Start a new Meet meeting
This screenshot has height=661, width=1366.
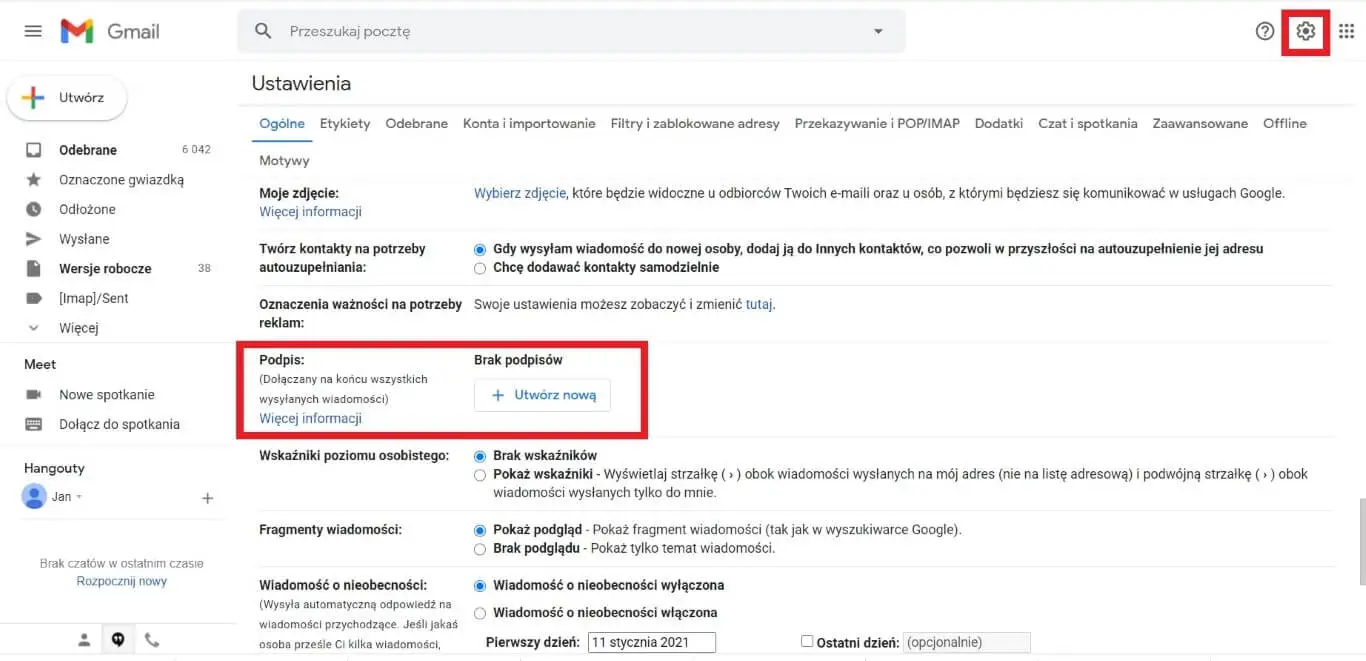[106, 394]
